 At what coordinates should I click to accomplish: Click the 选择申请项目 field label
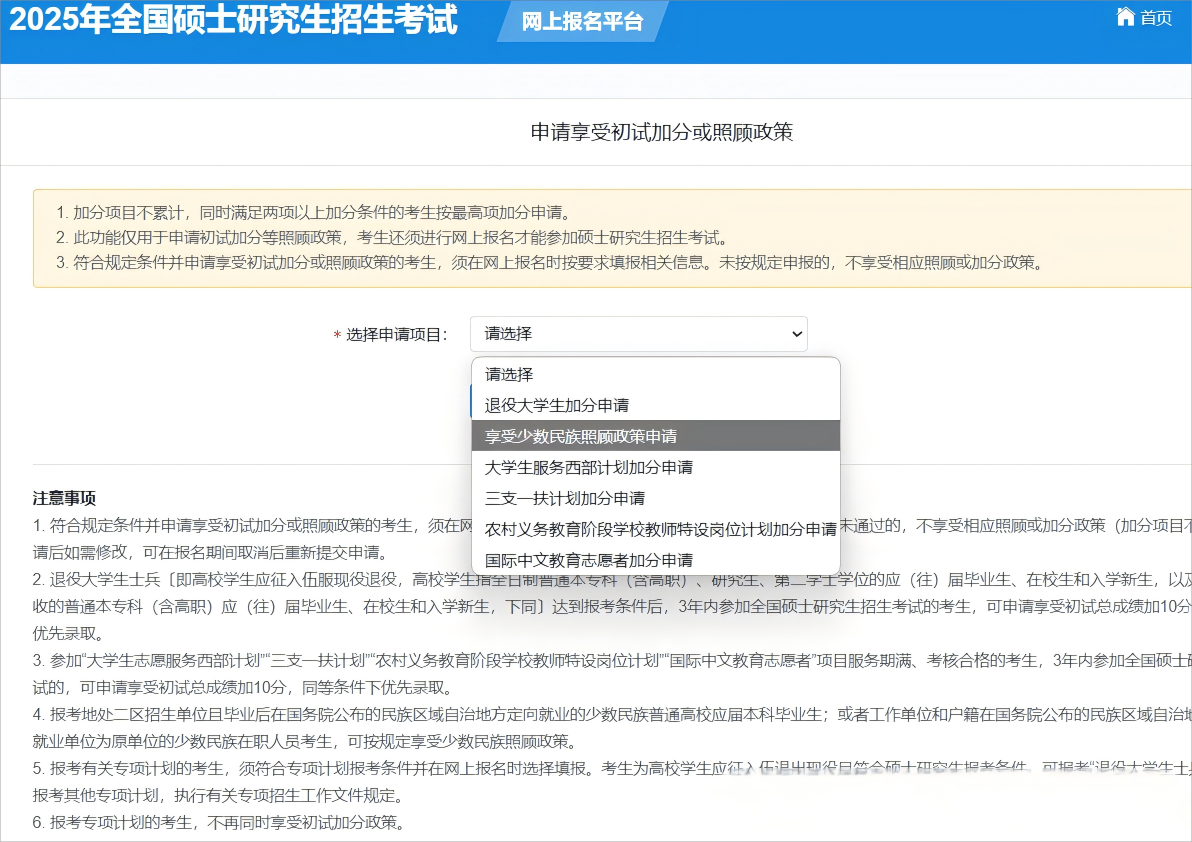(x=397, y=335)
